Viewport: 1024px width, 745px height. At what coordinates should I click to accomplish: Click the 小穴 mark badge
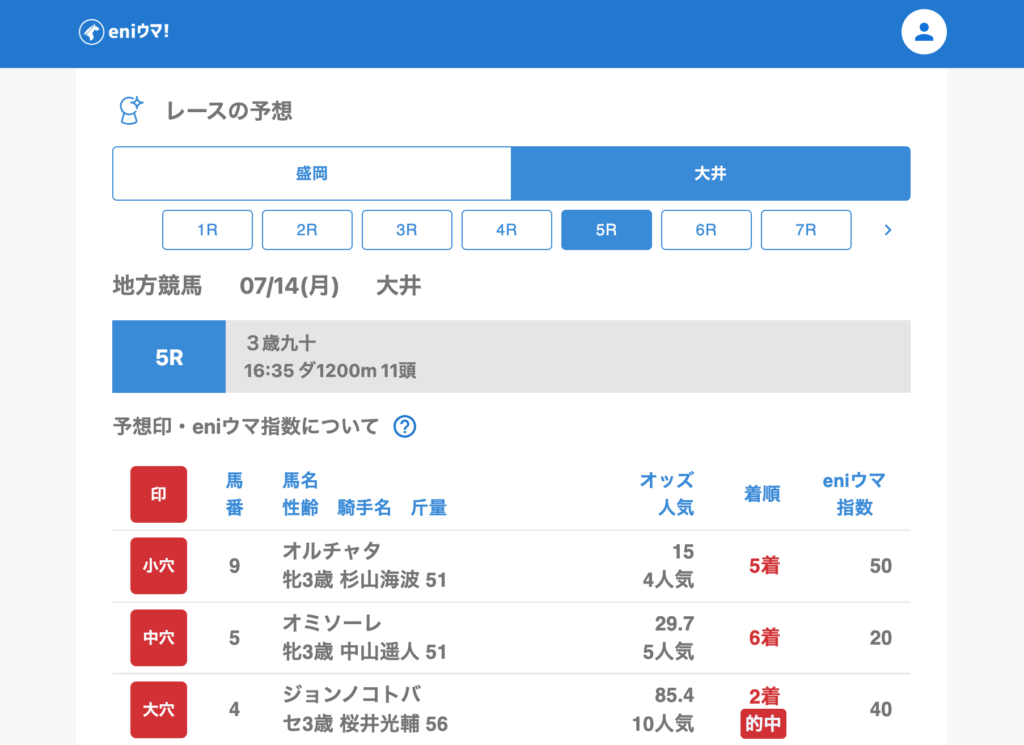point(158,566)
